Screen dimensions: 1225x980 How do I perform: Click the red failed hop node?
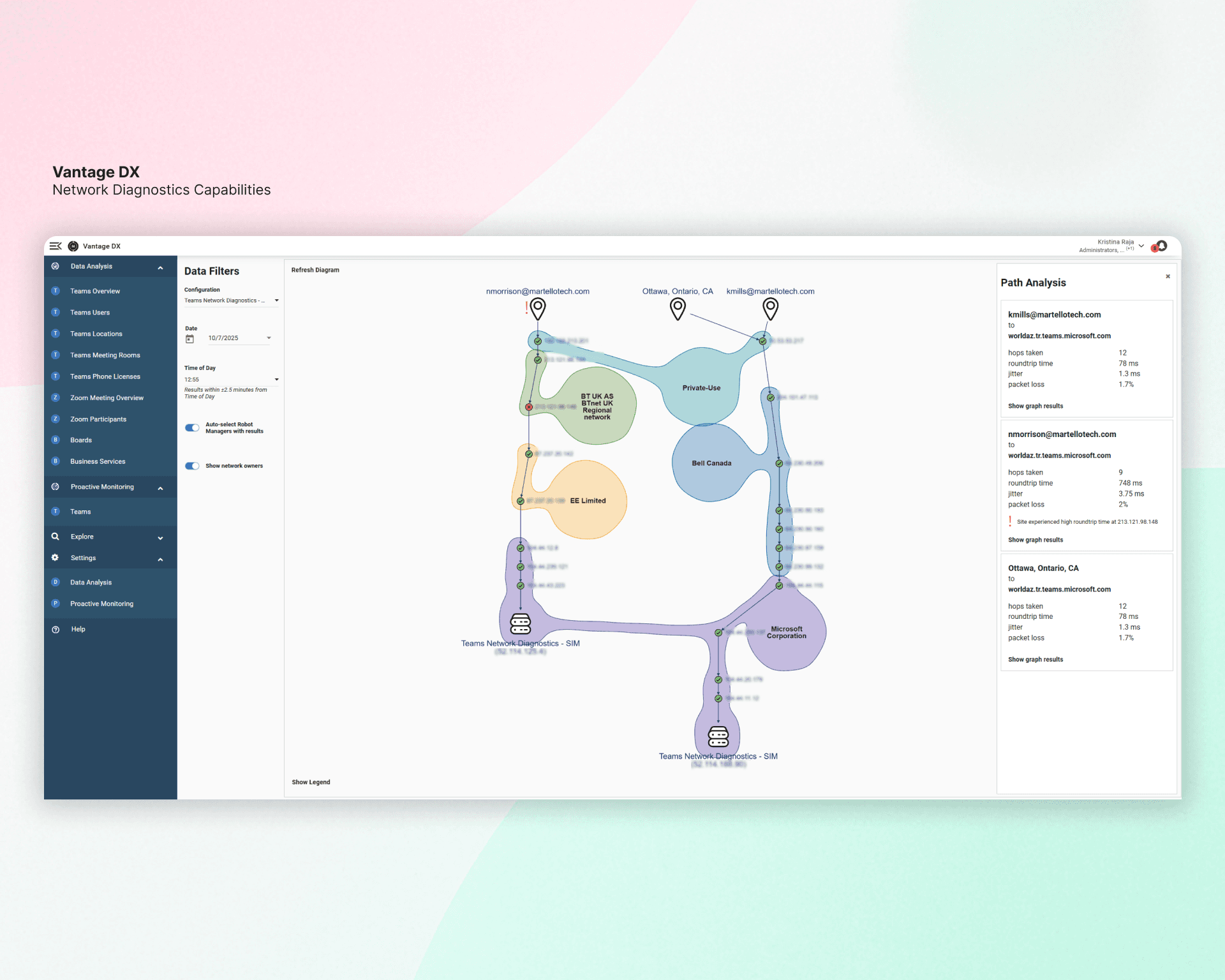coord(529,407)
